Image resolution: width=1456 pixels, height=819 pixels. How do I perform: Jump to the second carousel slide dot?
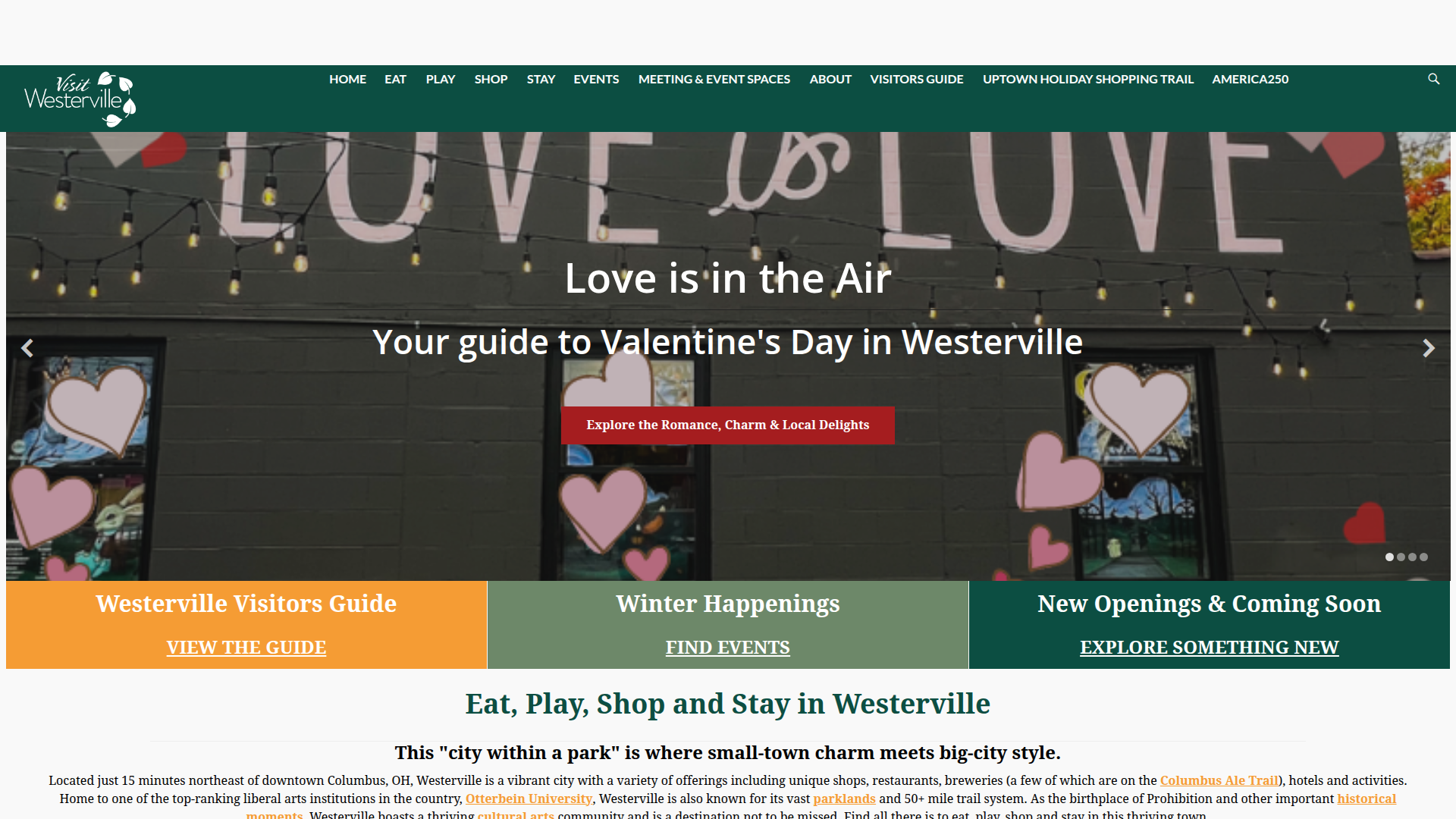point(1401,557)
